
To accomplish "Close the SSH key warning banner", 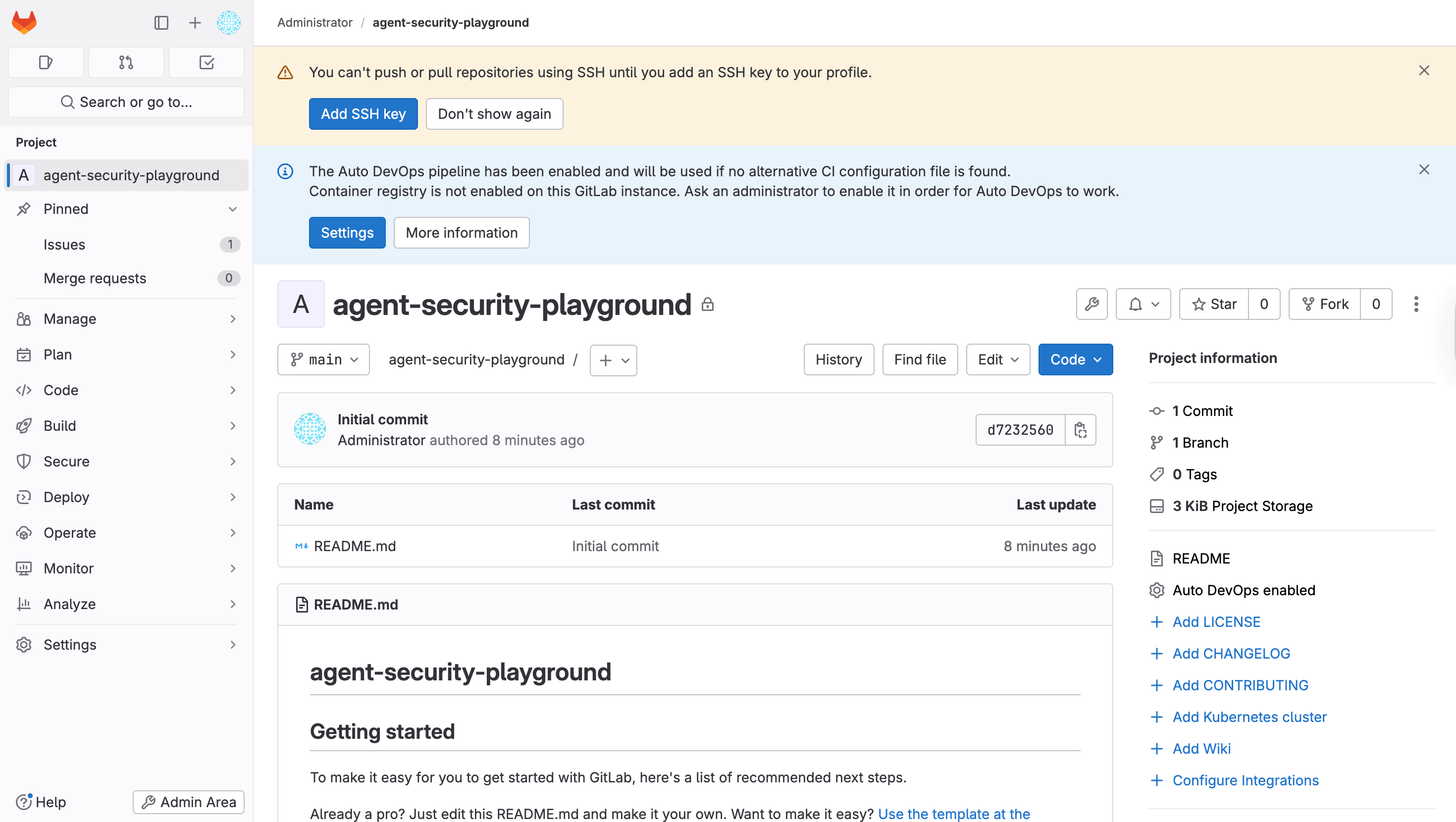I will (1424, 71).
